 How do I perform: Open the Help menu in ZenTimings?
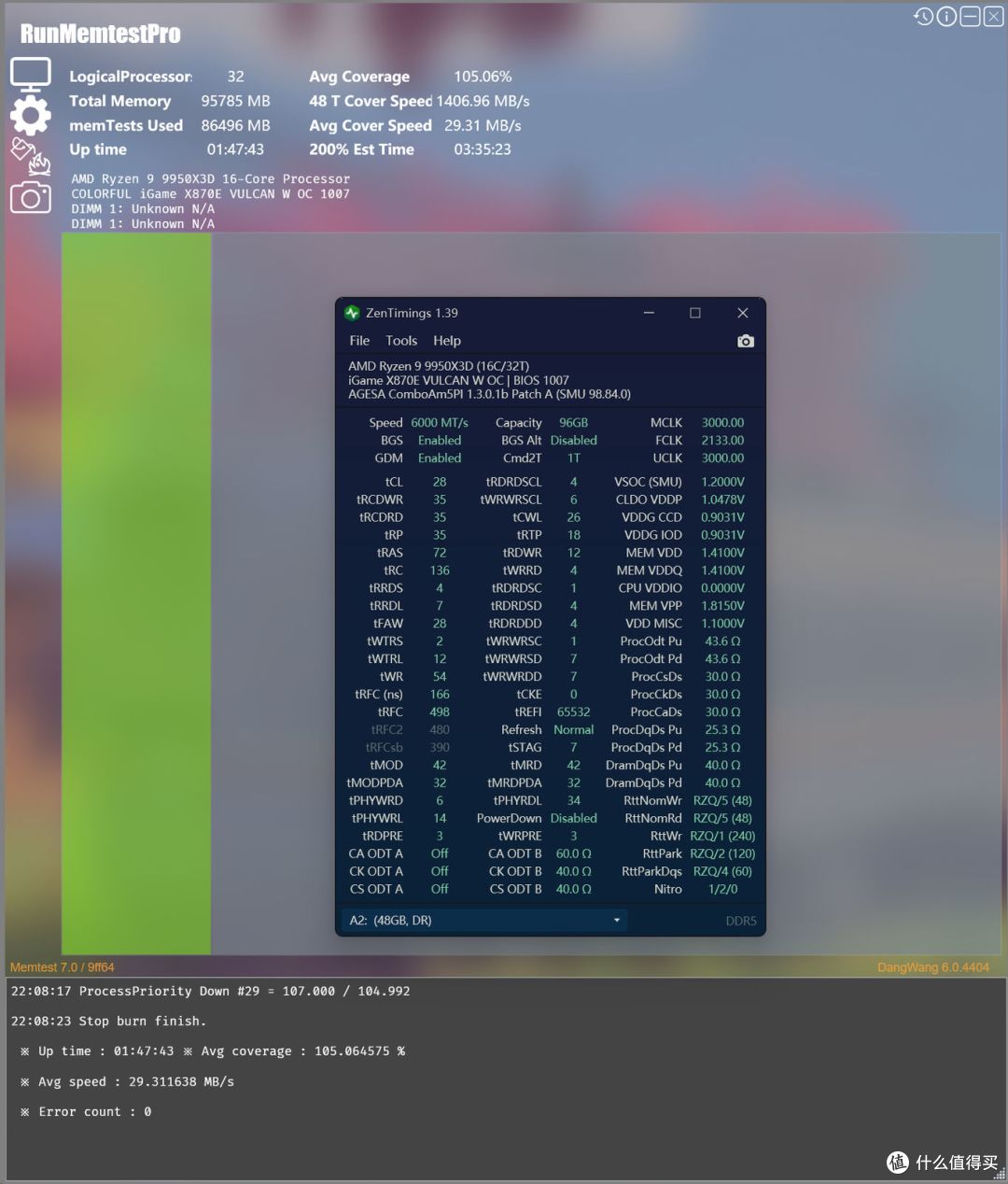(x=447, y=341)
